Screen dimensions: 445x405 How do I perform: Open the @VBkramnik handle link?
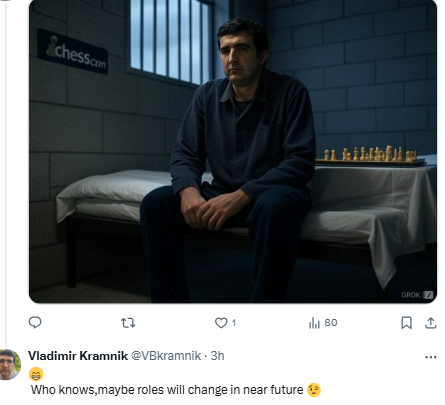(x=166, y=356)
